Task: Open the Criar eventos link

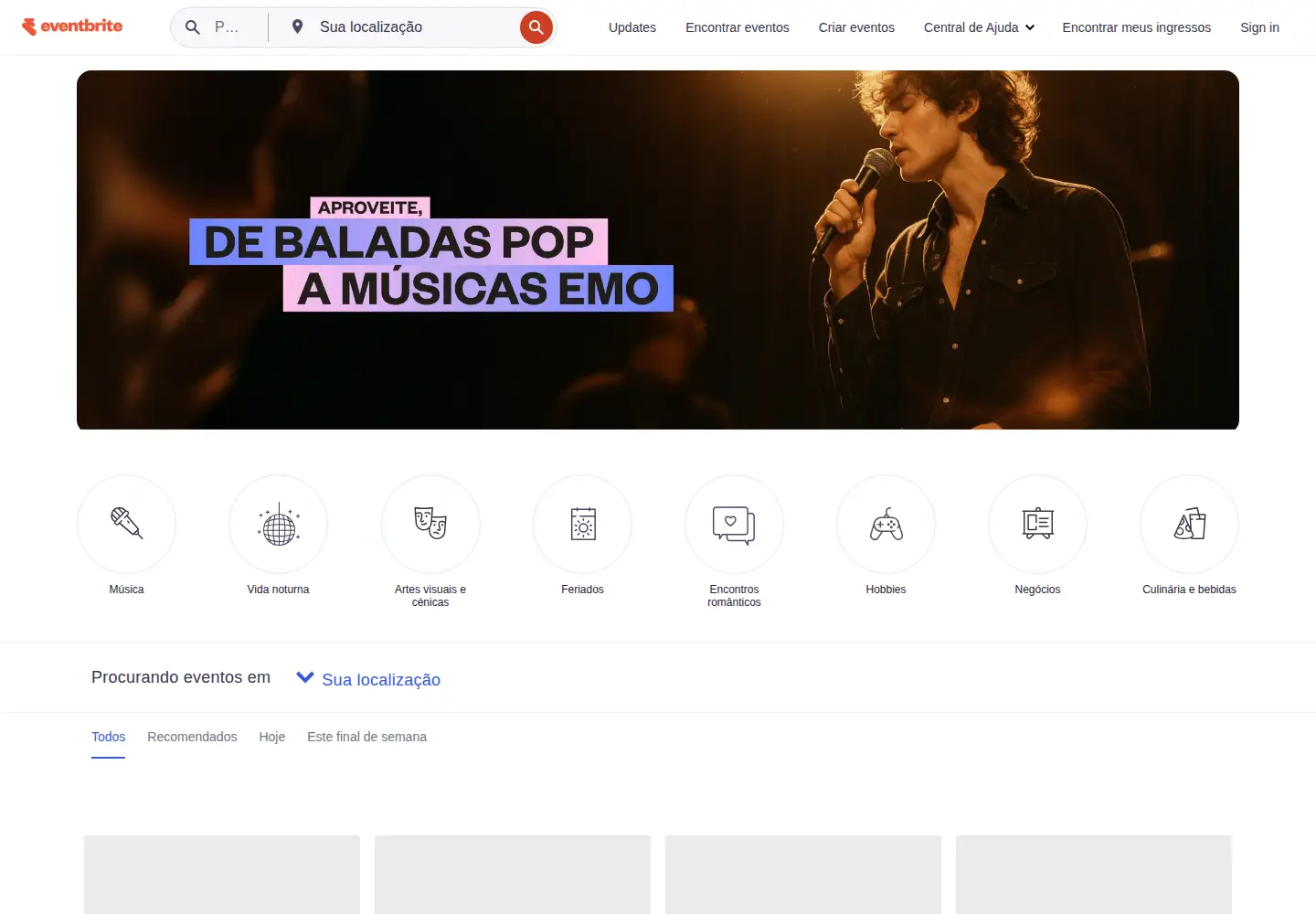Action: point(856,27)
